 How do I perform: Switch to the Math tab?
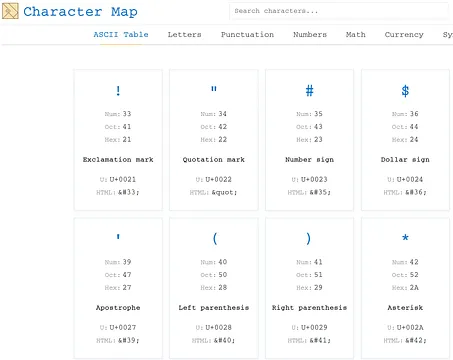point(356,34)
